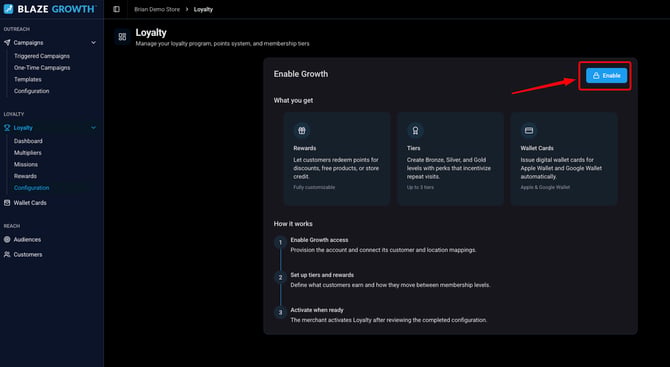The image size is (670, 367).
Task: Click the Blaze Growth logo icon
Action: [x=8, y=9]
